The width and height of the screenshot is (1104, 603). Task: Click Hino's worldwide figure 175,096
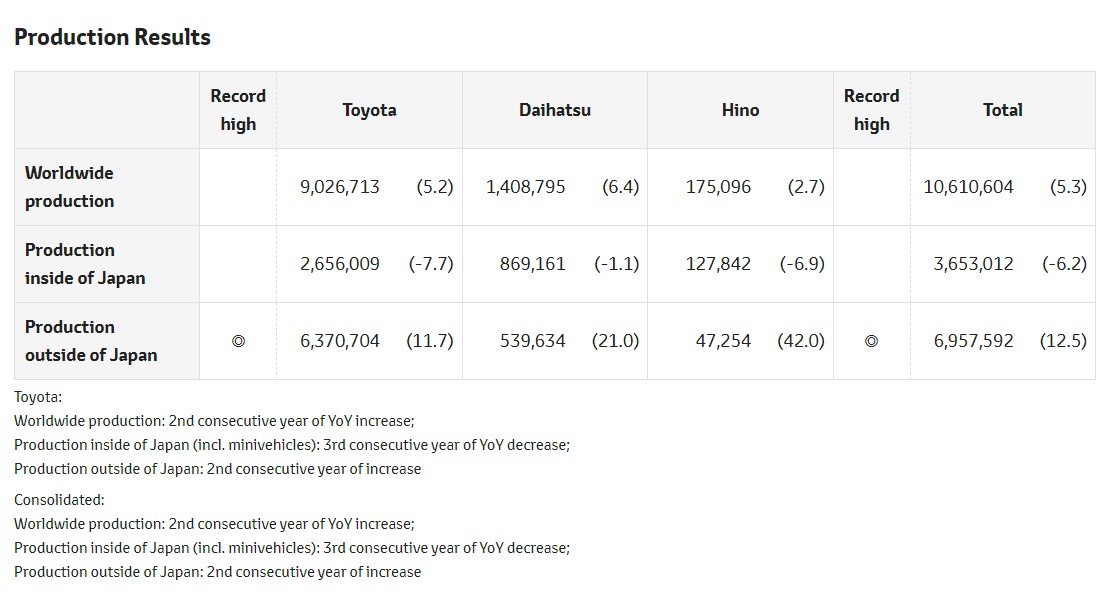pos(718,187)
